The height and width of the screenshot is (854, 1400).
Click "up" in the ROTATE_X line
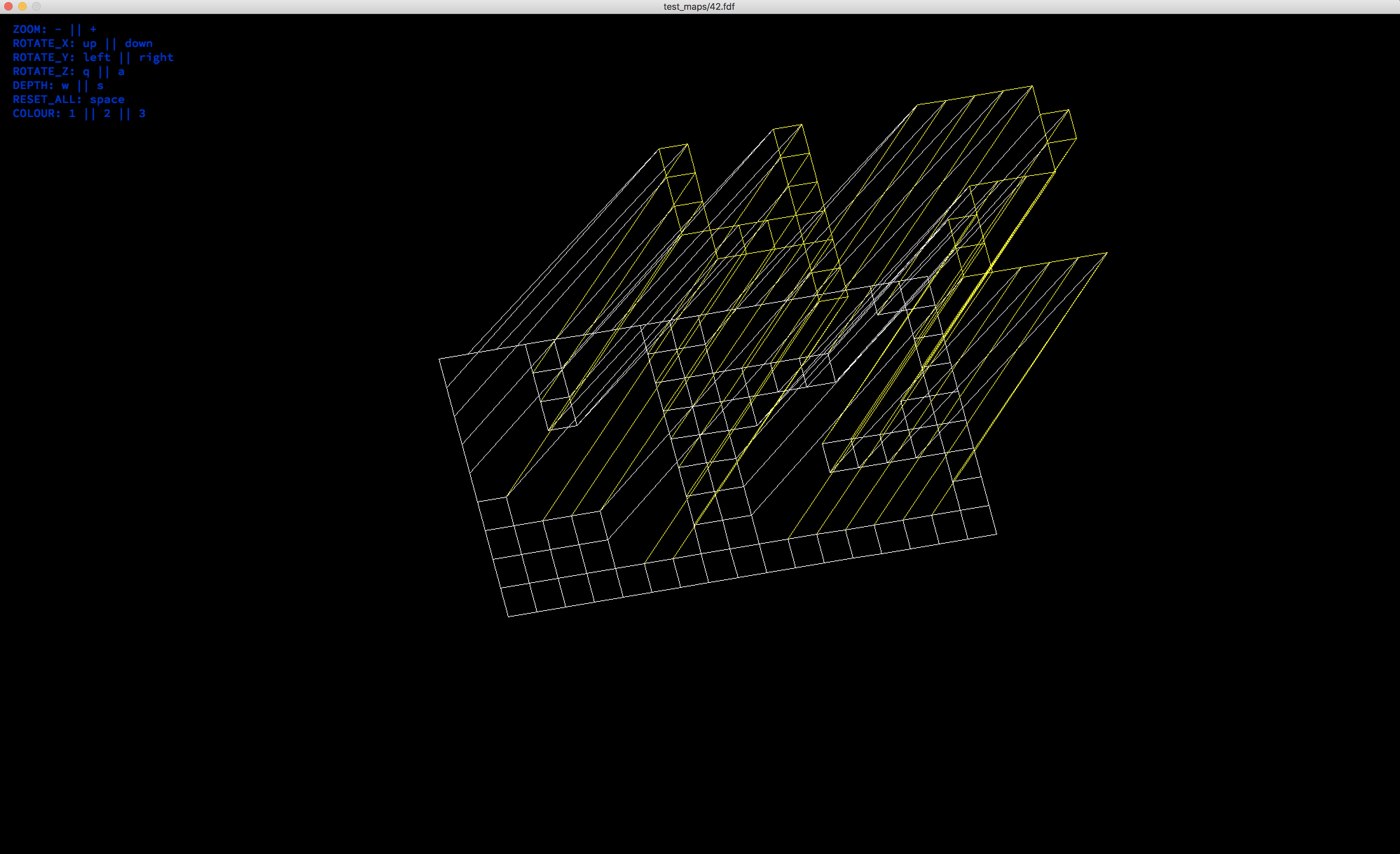90,44
